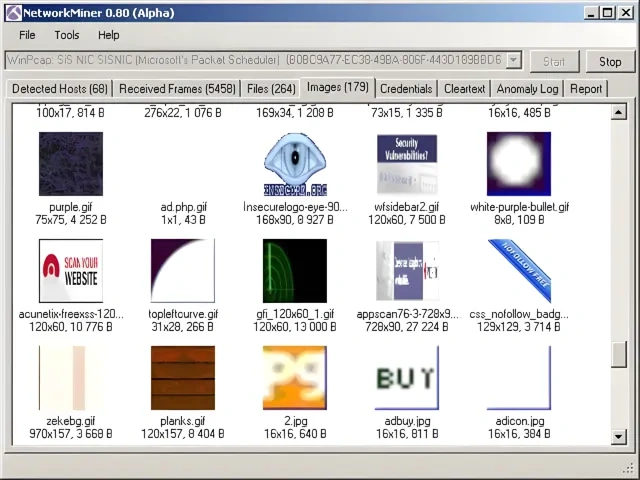Click the purple.gif file name
Image resolution: width=640 pixels, height=480 pixels.
pyautogui.click(x=71, y=207)
